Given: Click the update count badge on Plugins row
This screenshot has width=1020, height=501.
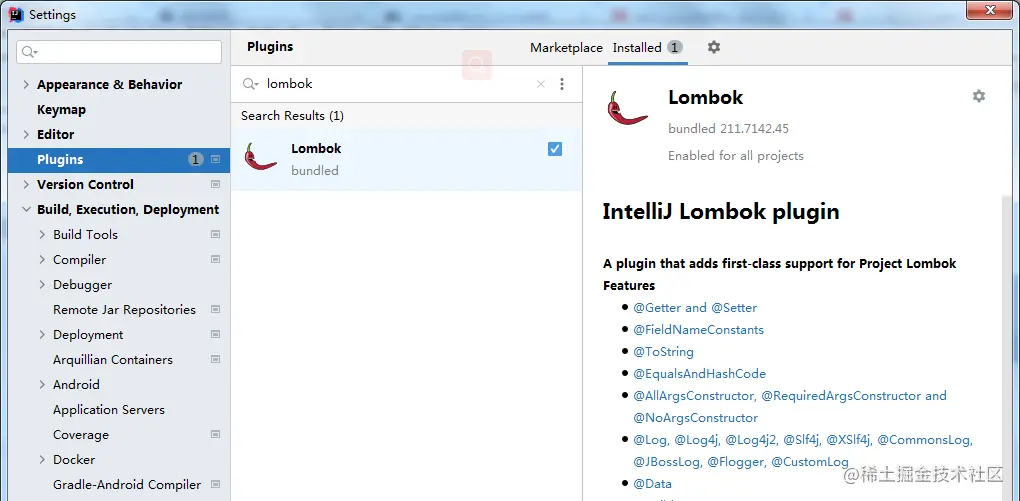Looking at the screenshot, I should 196,159.
